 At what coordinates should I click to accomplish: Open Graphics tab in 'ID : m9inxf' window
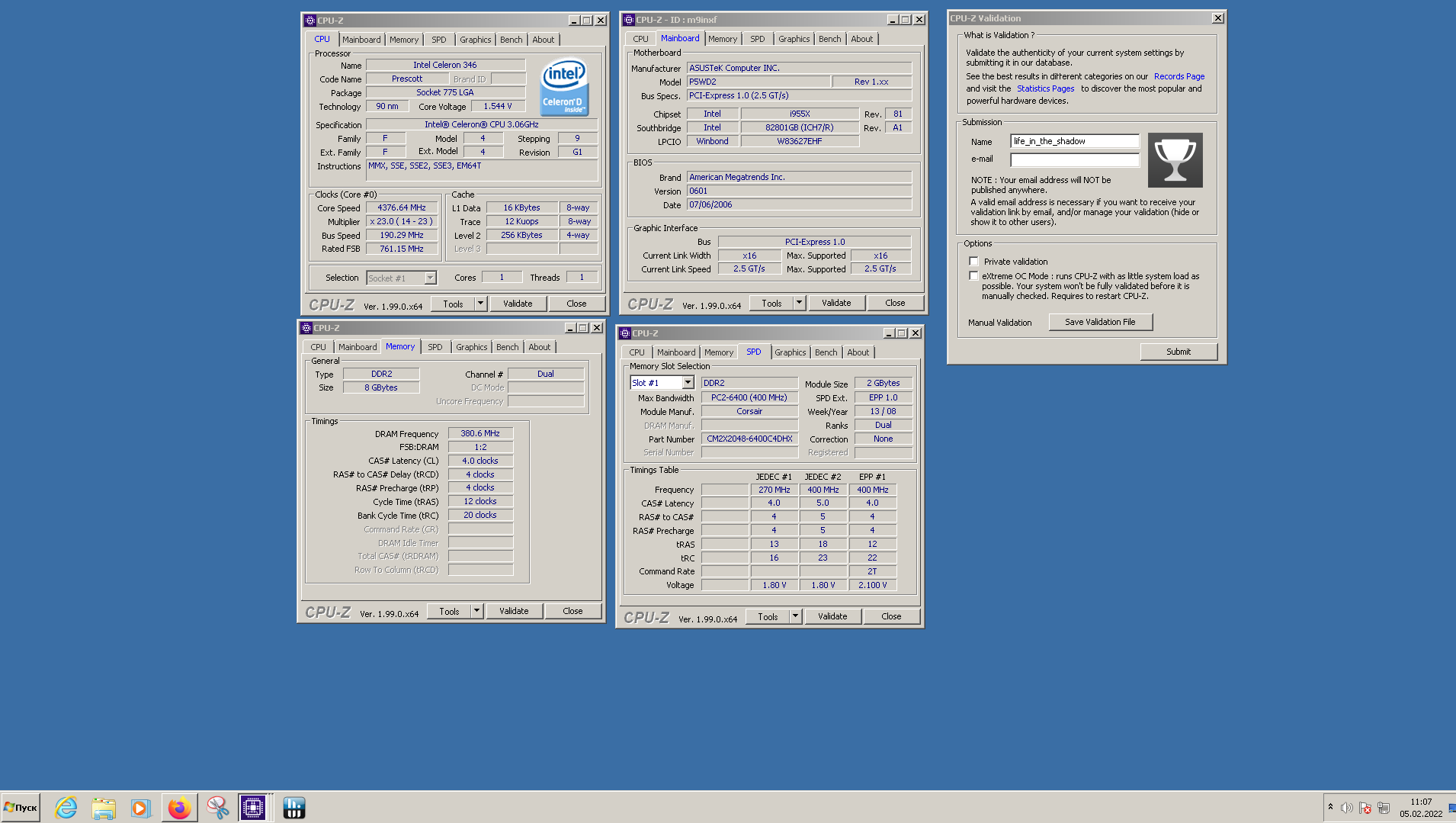pyautogui.click(x=794, y=39)
